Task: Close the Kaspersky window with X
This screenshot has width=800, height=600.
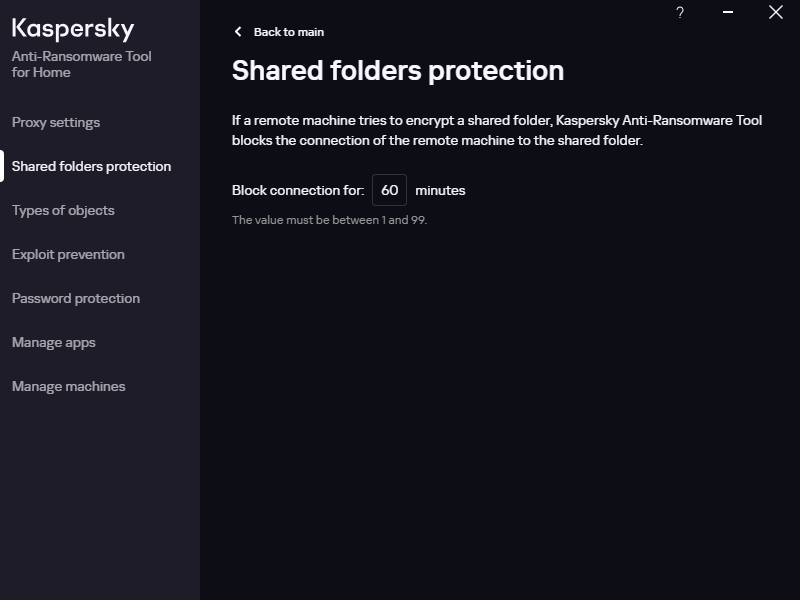Action: [x=775, y=13]
